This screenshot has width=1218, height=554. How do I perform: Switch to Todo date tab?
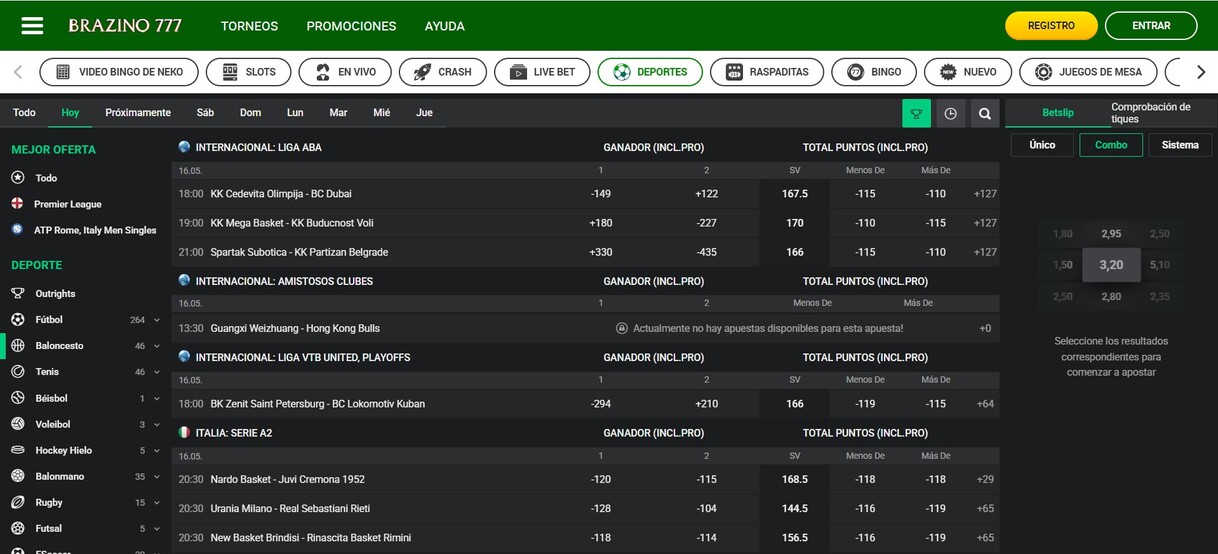[x=24, y=113]
